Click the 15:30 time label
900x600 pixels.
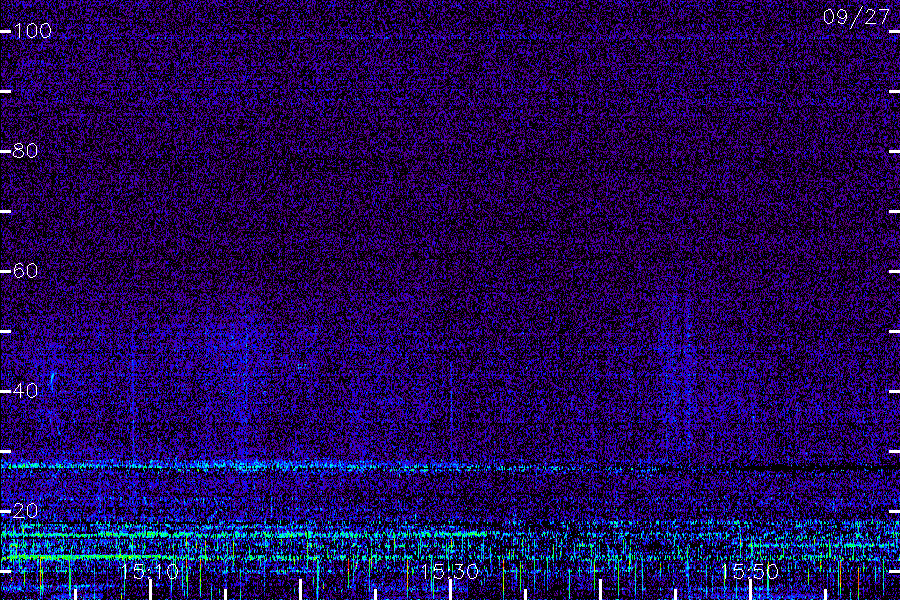coord(450,572)
